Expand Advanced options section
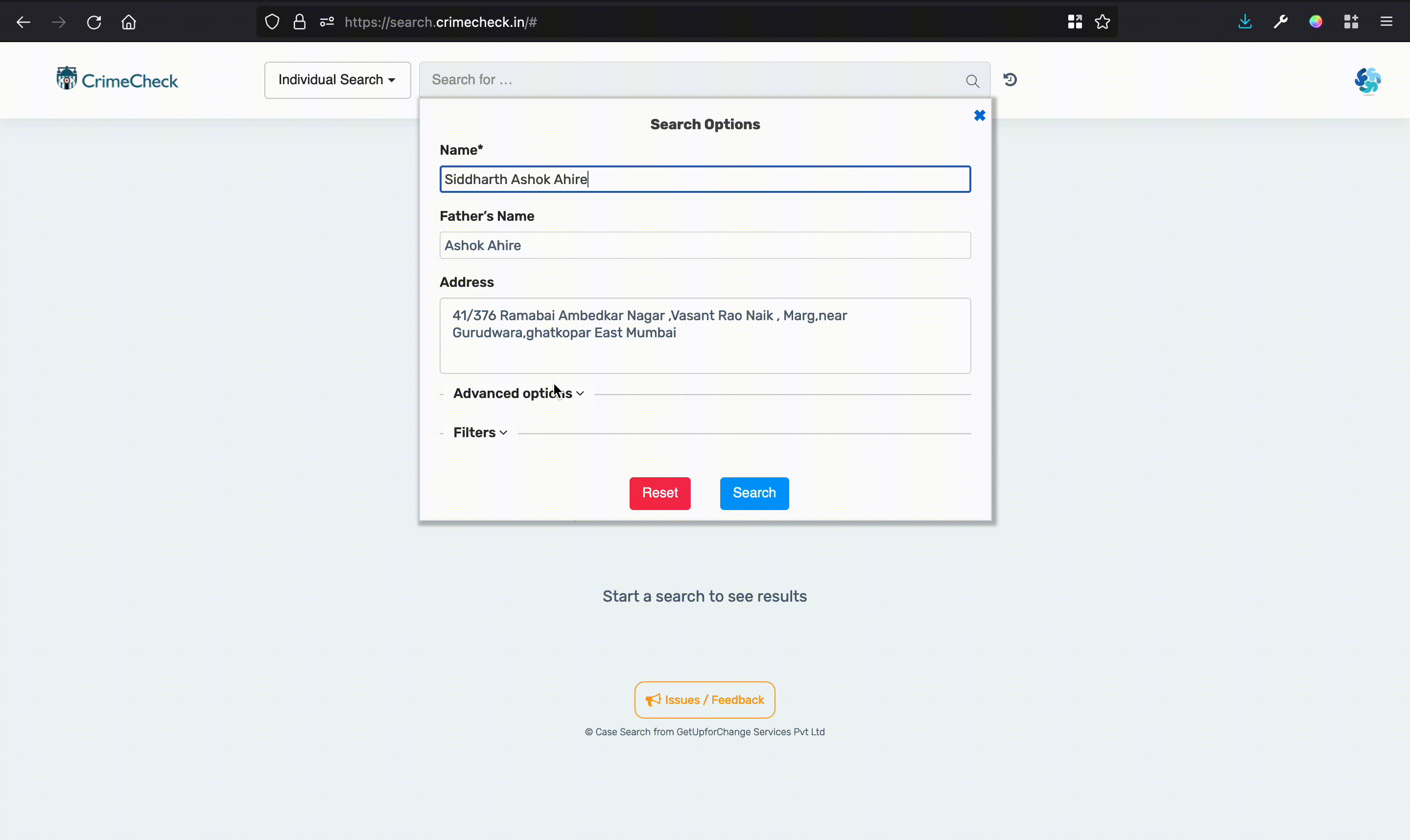The height and width of the screenshot is (840, 1410). pyautogui.click(x=518, y=394)
